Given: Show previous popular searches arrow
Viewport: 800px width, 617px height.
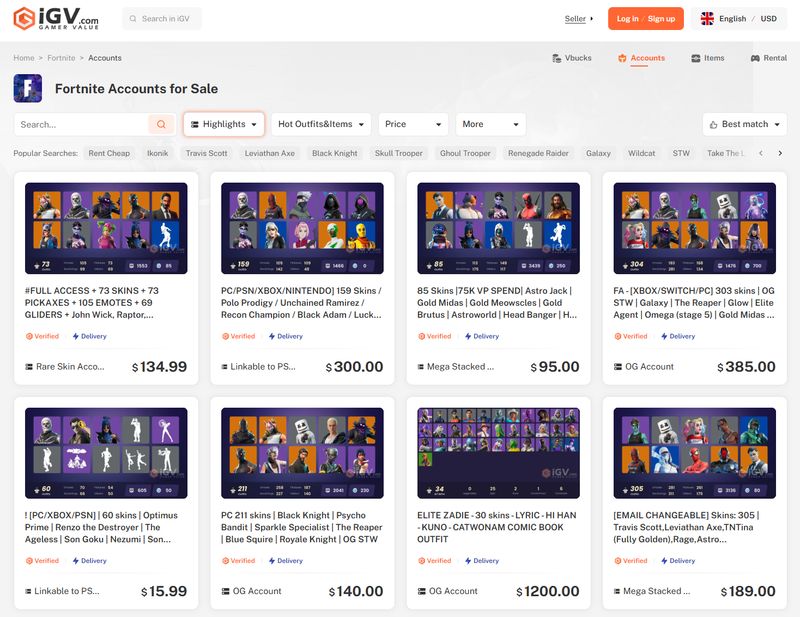Looking at the screenshot, I should (761, 153).
